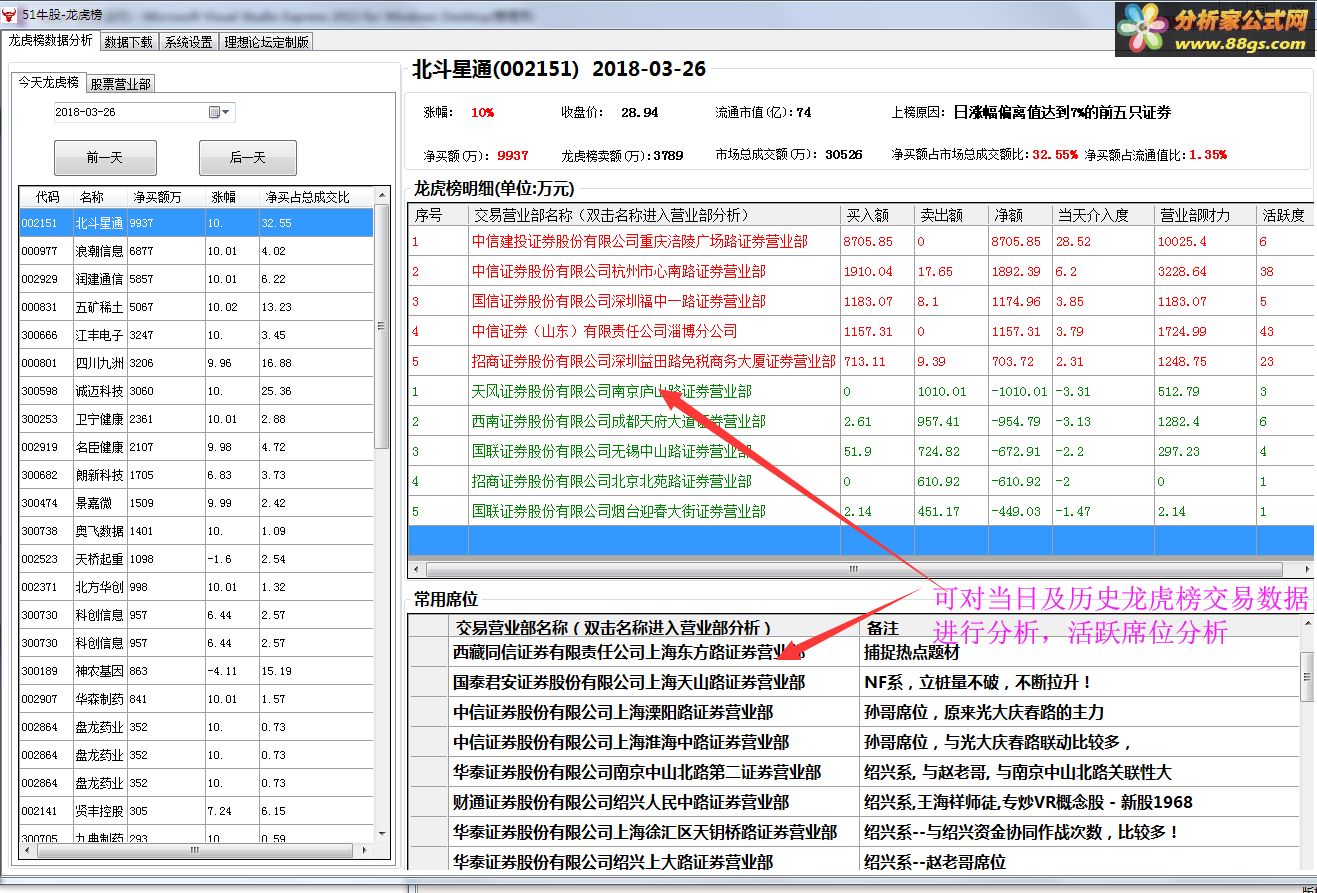
Task: Click the 前一天 button
Action: [x=105, y=158]
